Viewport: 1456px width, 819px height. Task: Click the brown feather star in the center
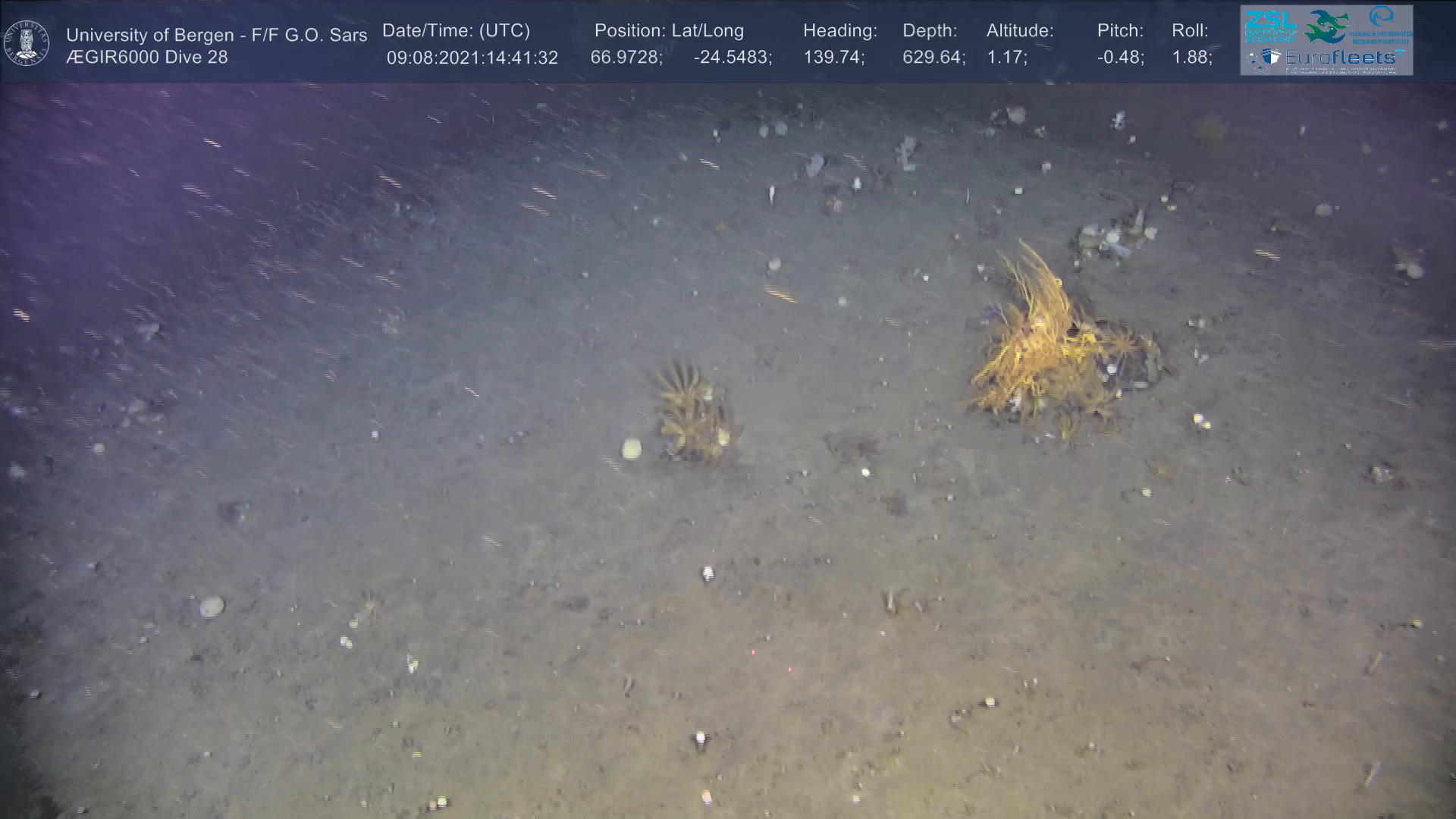coord(690,409)
